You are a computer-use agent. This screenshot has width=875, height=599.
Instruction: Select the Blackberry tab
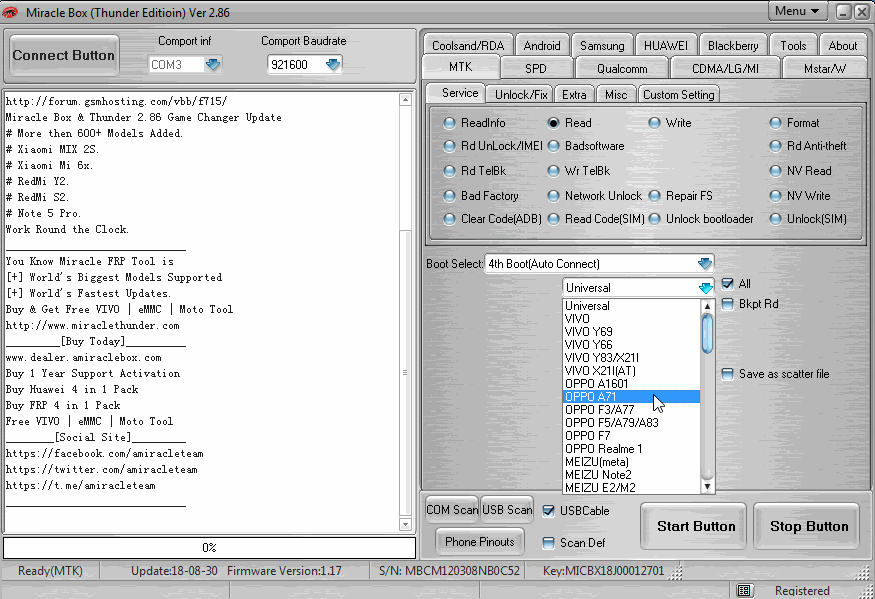click(x=733, y=46)
